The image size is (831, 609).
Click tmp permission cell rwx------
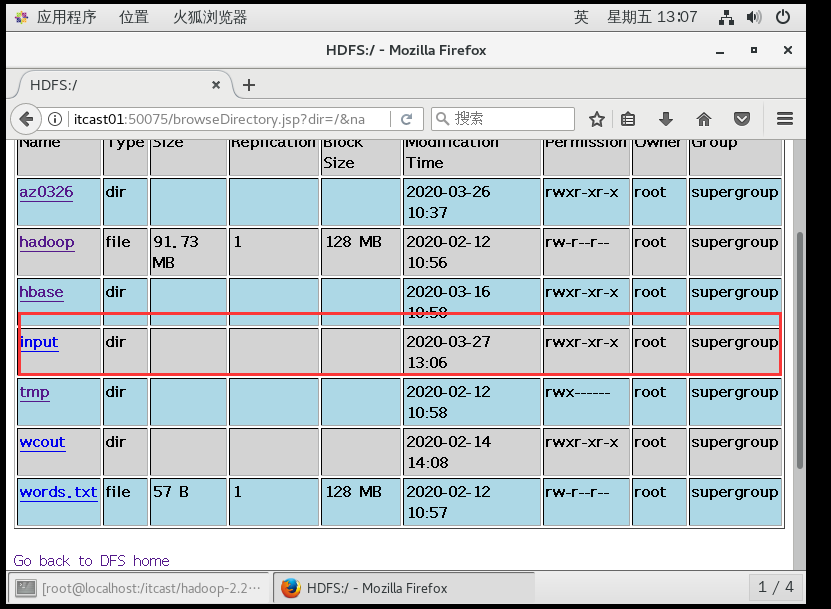pos(586,402)
